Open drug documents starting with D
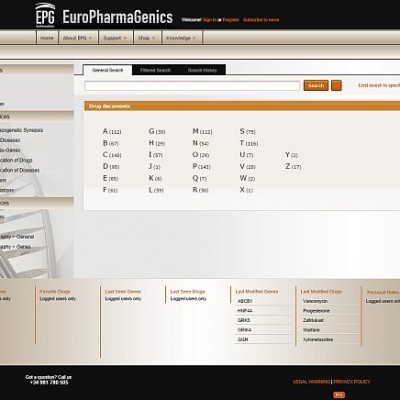The height and width of the screenshot is (400, 400). coord(111,166)
